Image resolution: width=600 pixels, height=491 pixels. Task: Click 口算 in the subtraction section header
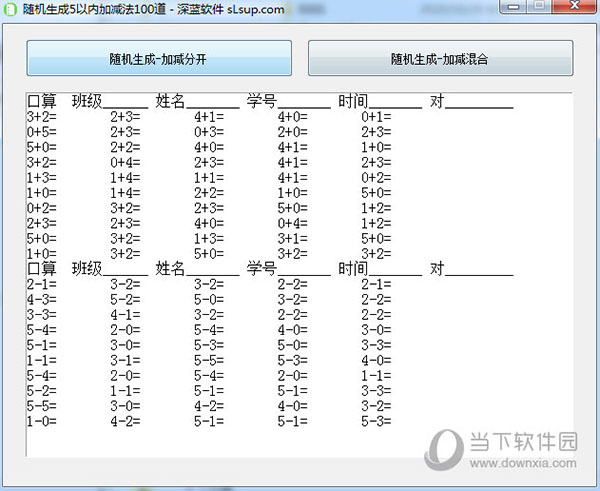[x=42, y=269]
